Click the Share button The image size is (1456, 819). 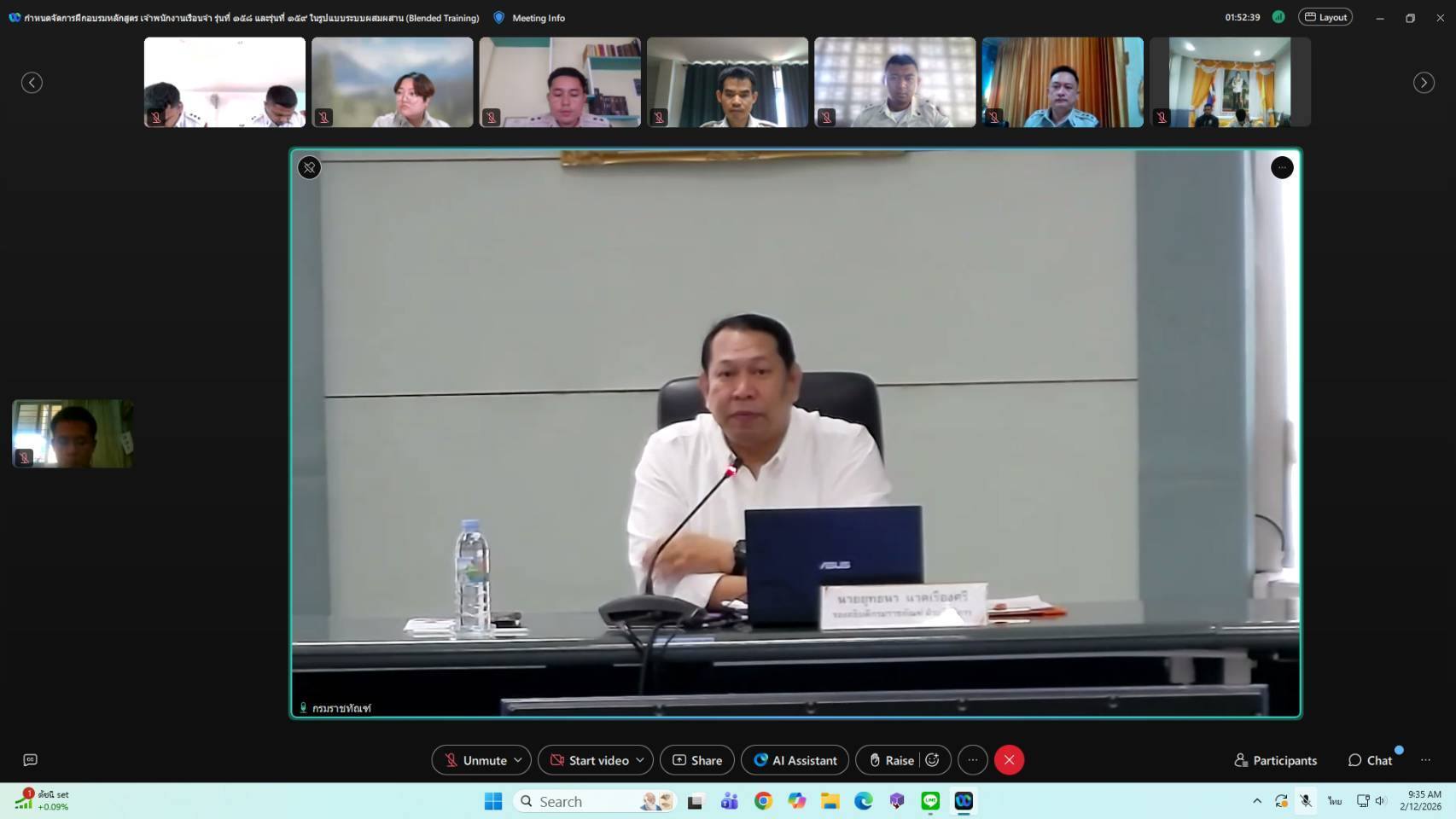coord(696,760)
